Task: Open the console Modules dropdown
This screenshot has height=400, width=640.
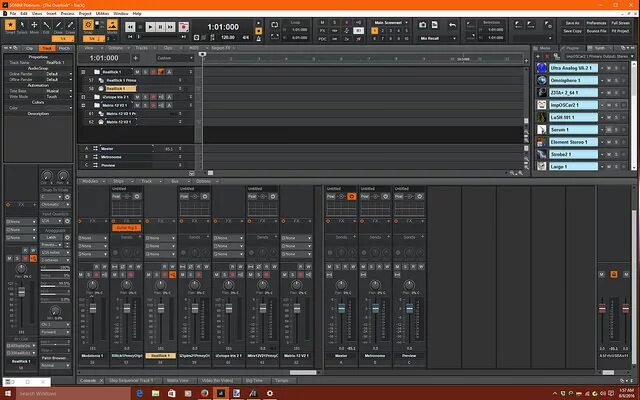Action: point(93,181)
